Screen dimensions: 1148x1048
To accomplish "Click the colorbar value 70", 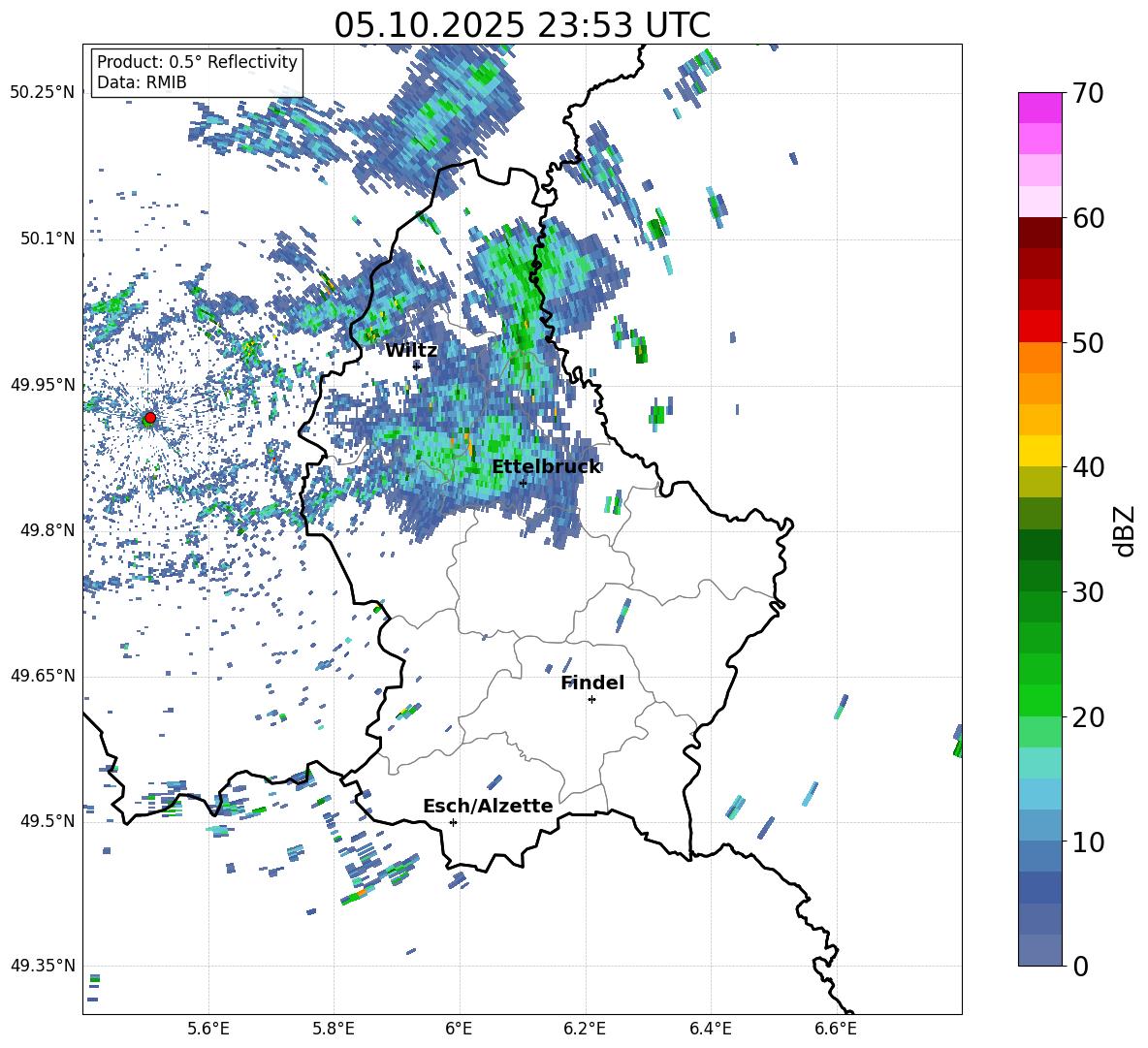I will 1088,93.
